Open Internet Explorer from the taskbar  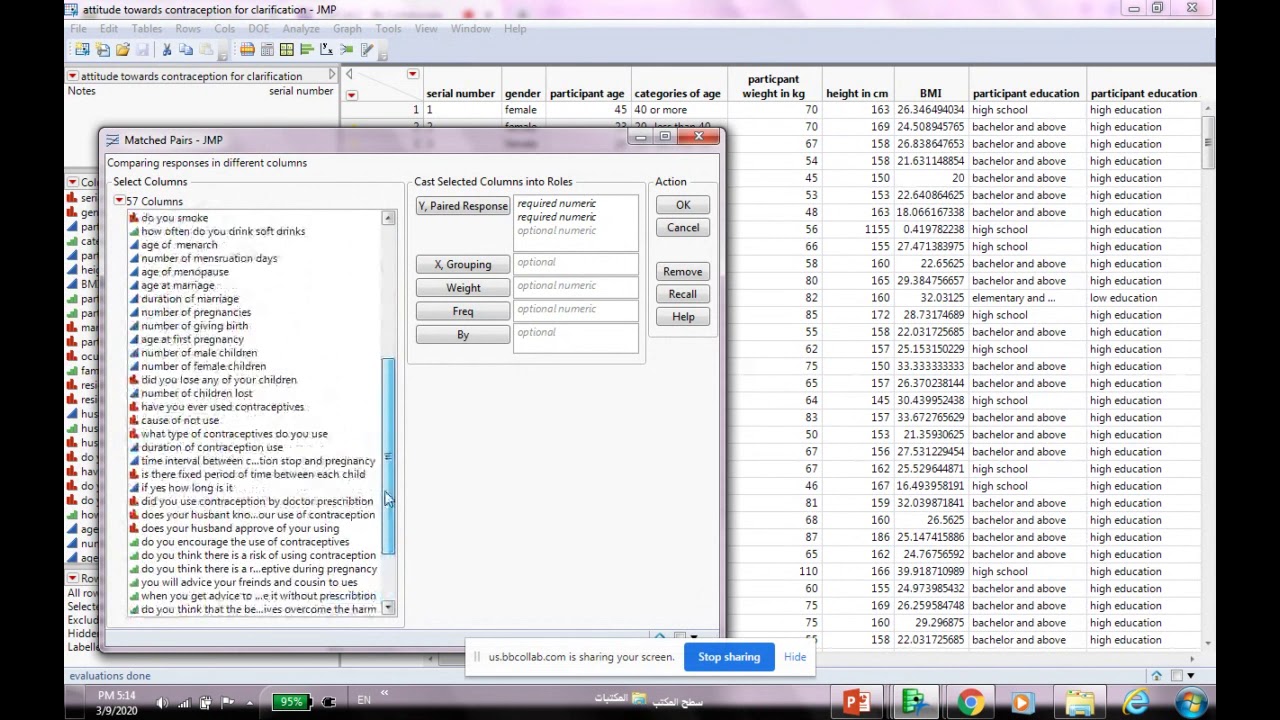pos(1136,703)
